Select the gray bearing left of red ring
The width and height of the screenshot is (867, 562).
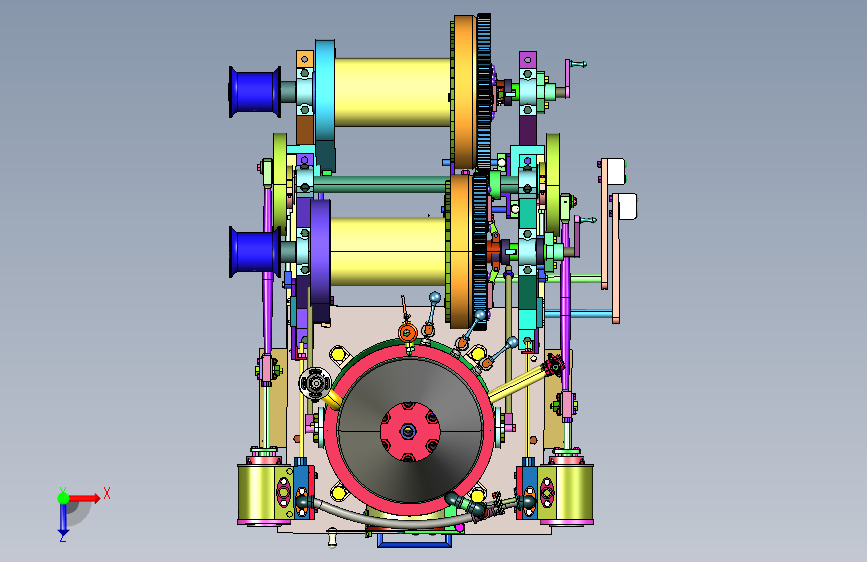(x=315, y=383)
